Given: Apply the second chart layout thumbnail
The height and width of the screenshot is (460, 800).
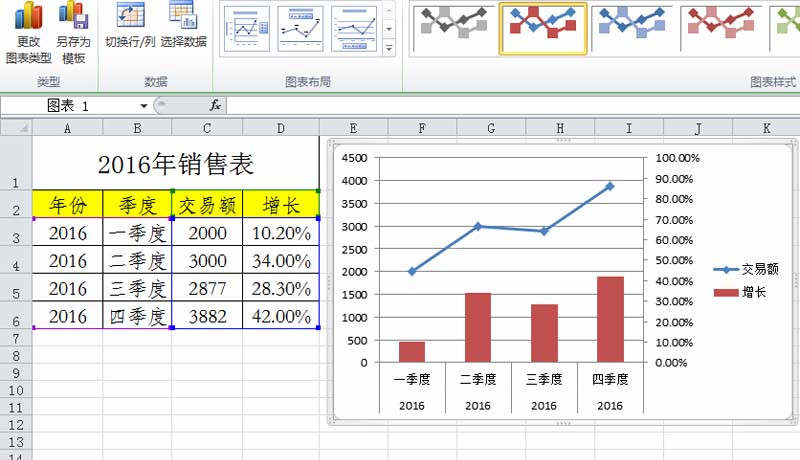Looking at the screenshot, I should (300, 28).
